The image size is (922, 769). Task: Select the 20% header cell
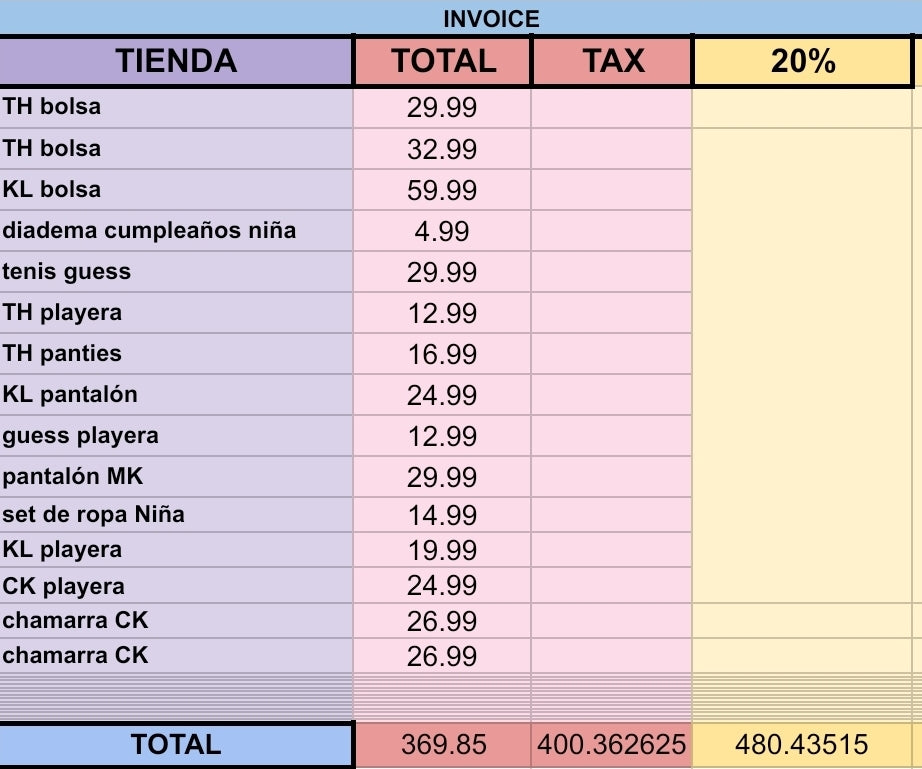[x=802, y=61]
